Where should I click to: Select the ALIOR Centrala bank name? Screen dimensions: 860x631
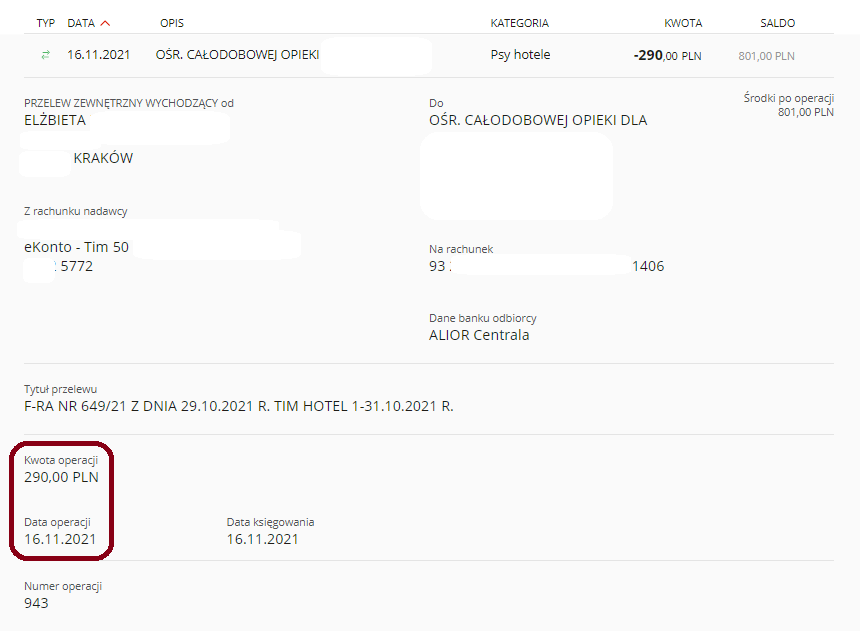coord(479,335)
